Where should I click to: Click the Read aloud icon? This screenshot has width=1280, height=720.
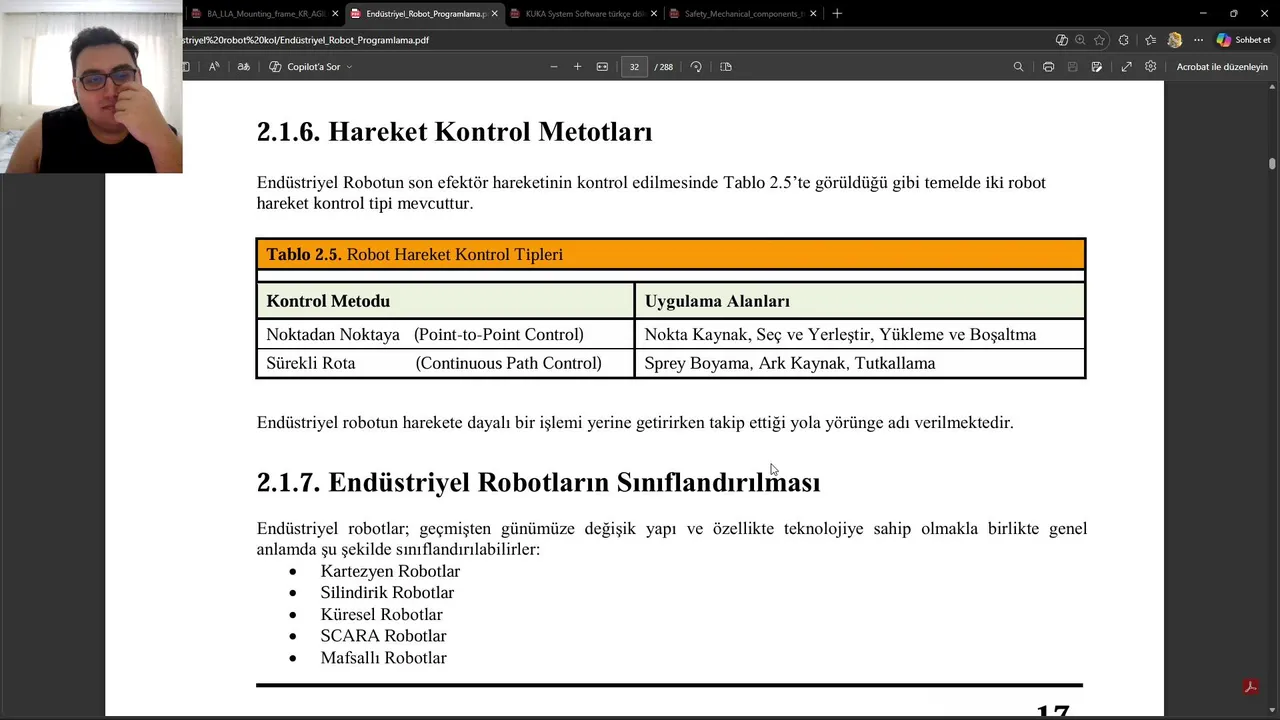(214, 67)
